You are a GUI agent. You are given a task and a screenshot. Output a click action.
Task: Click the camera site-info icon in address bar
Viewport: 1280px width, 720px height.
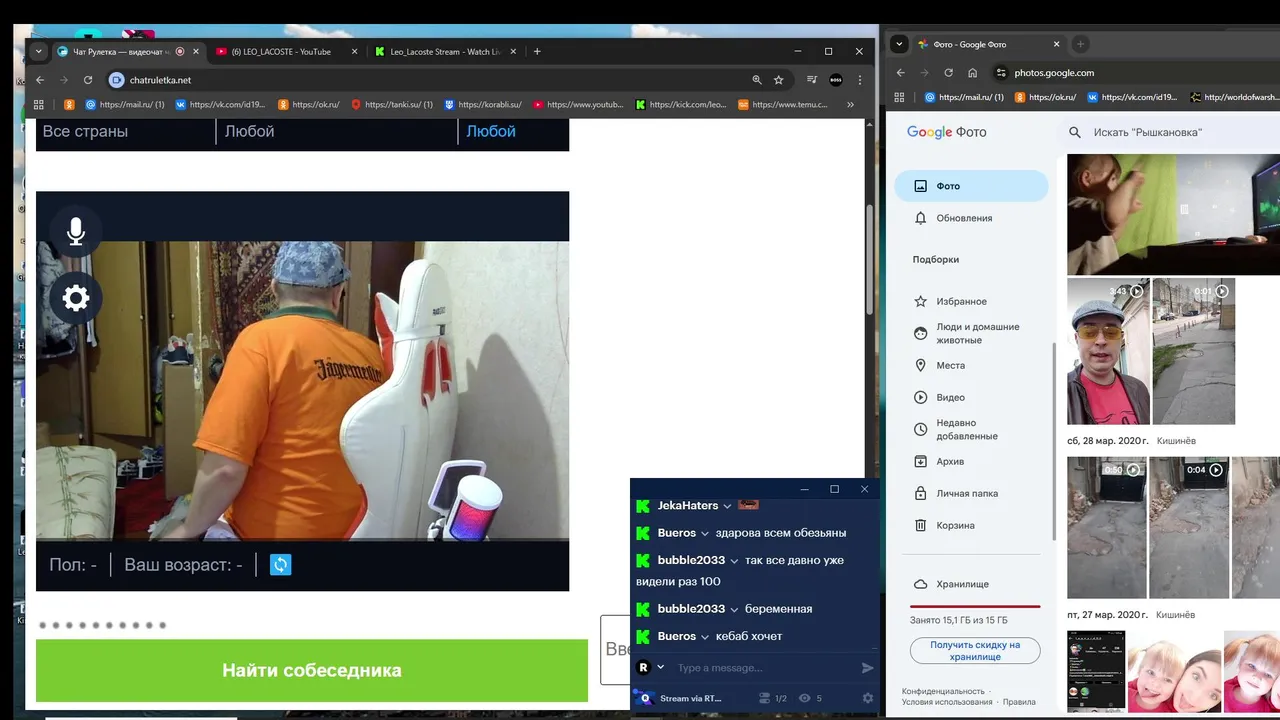(117, 80)
